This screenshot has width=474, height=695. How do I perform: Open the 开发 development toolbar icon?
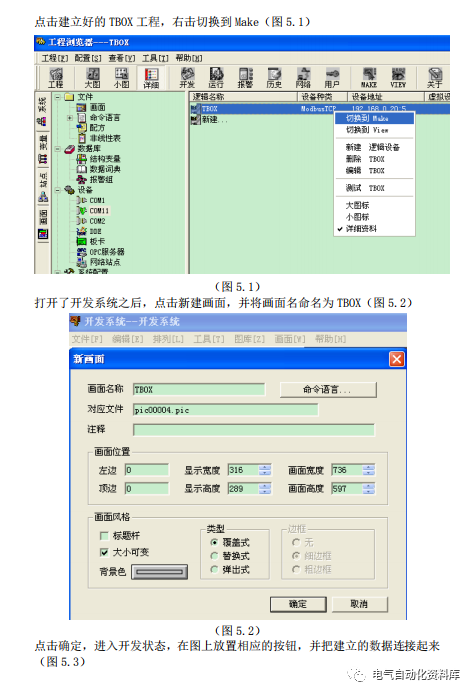187,78
